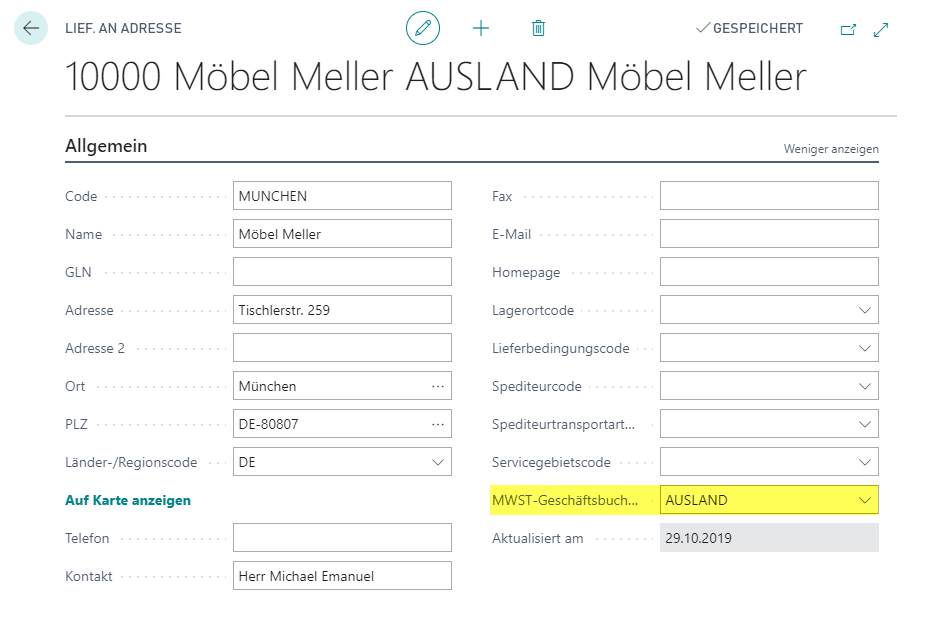Collapse the Allgemein section header
Viewport: 930px width, 629px height.
[x=106, y=146]
